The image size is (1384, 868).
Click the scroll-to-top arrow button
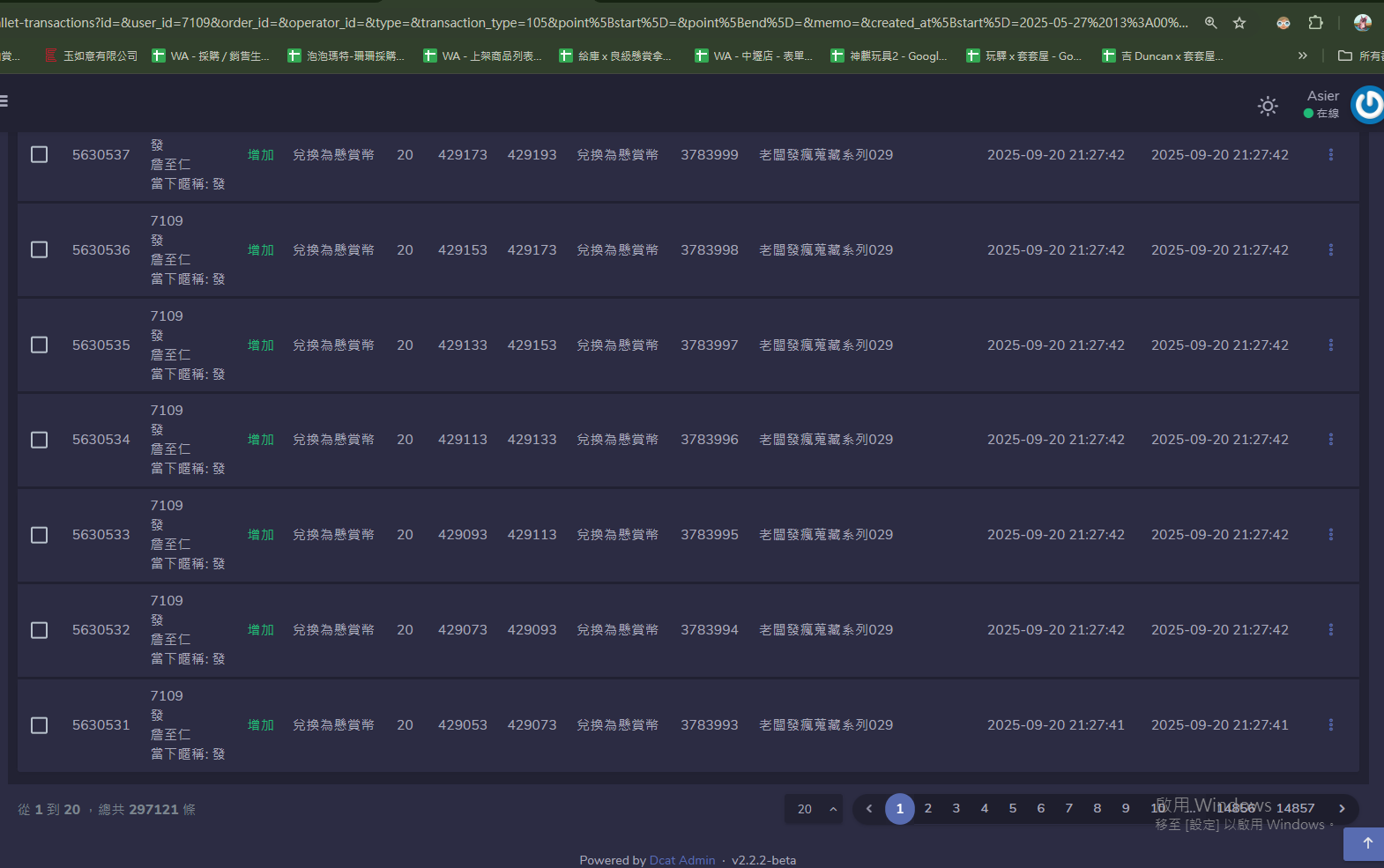coord(1366,843)
